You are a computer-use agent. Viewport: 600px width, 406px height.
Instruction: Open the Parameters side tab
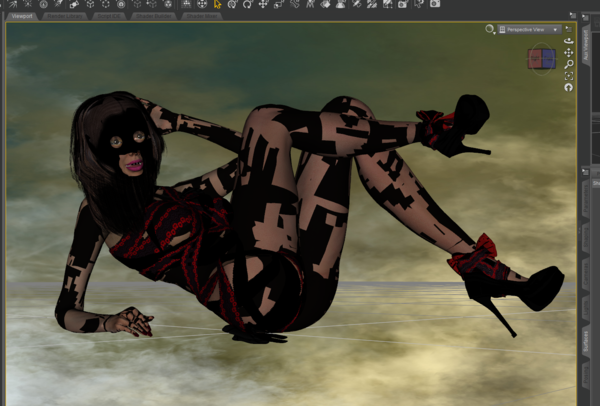(x=585, y=198)
